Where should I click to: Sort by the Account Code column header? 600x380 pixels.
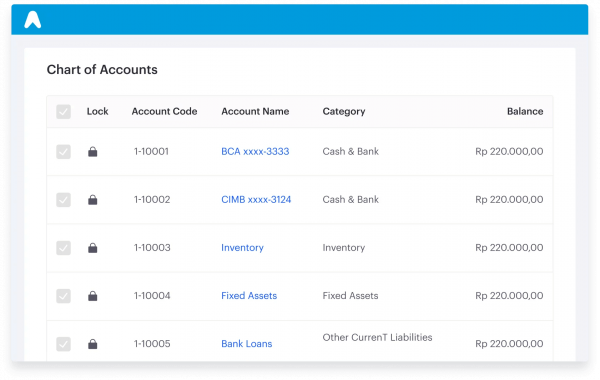165,111
